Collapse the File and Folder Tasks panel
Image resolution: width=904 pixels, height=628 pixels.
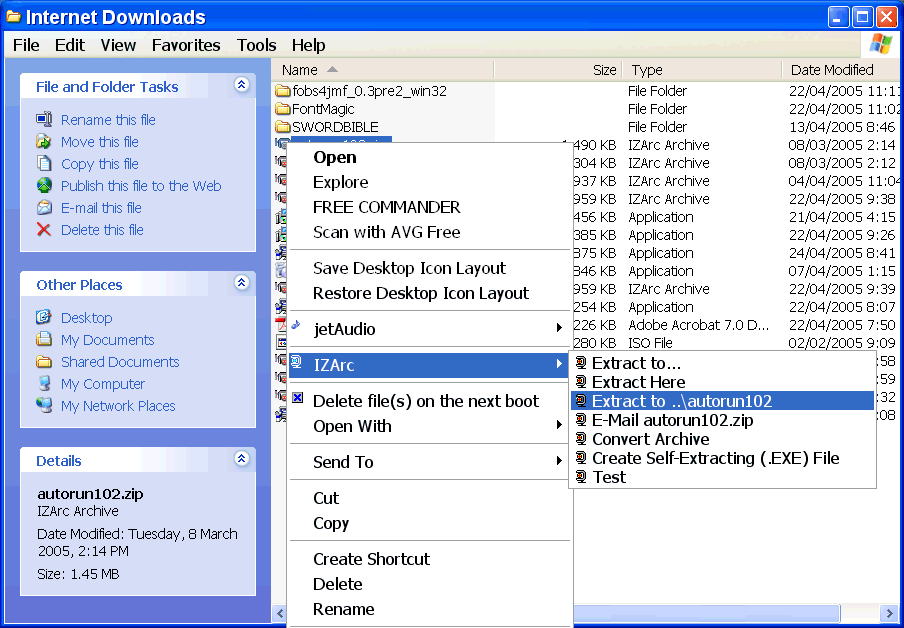coord(242,85)
